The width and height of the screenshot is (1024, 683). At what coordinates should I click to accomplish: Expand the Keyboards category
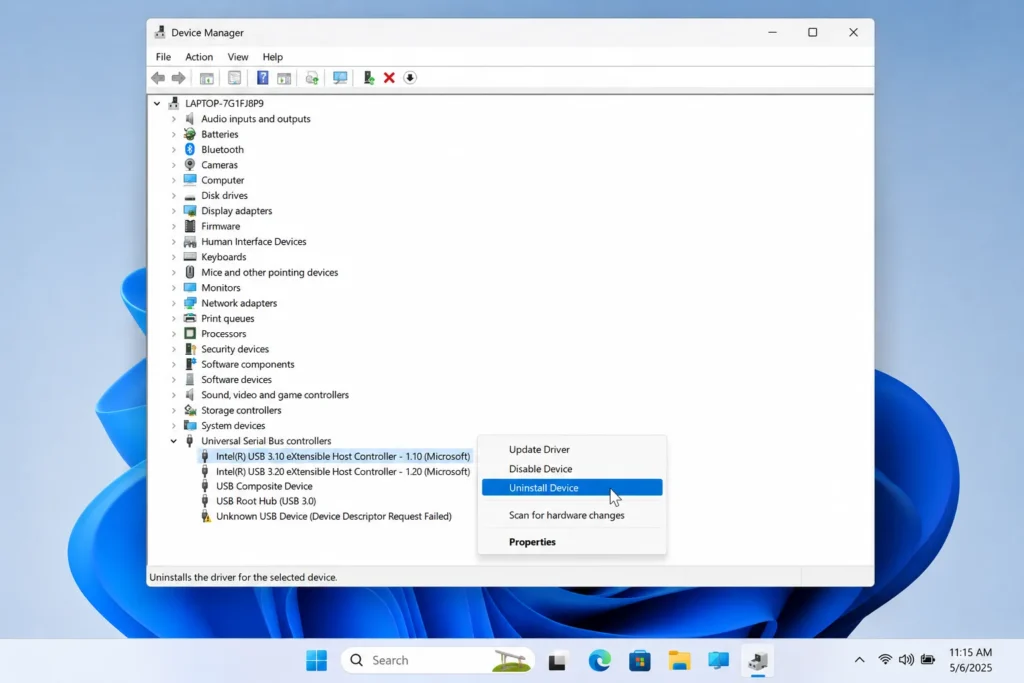click(x=174, y=257)
